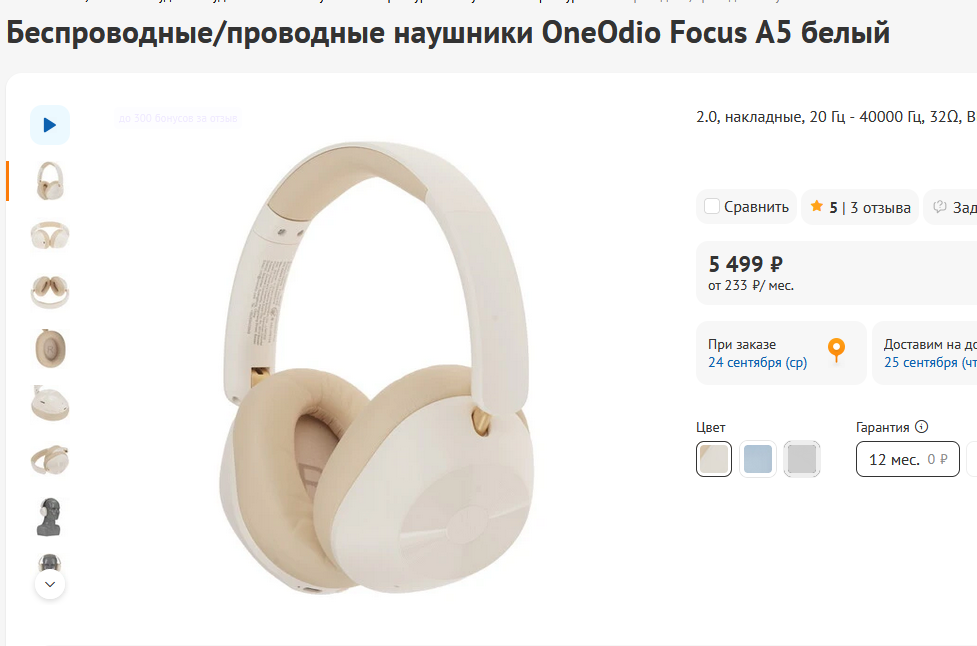
Task: Click the question bubble icon
Action: (x=940, y=207)
